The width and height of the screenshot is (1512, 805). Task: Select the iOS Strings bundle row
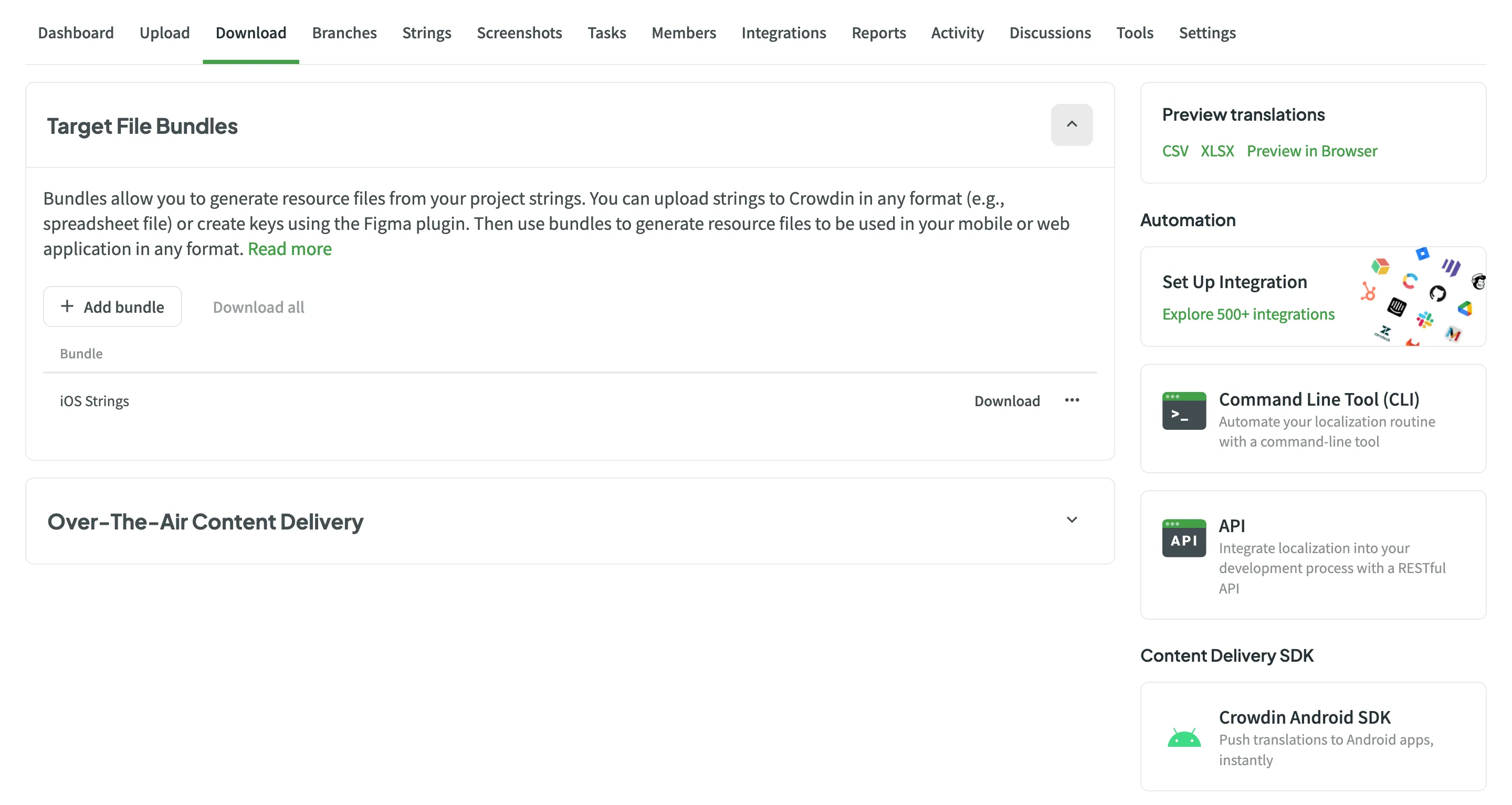[x=94, y=401]
